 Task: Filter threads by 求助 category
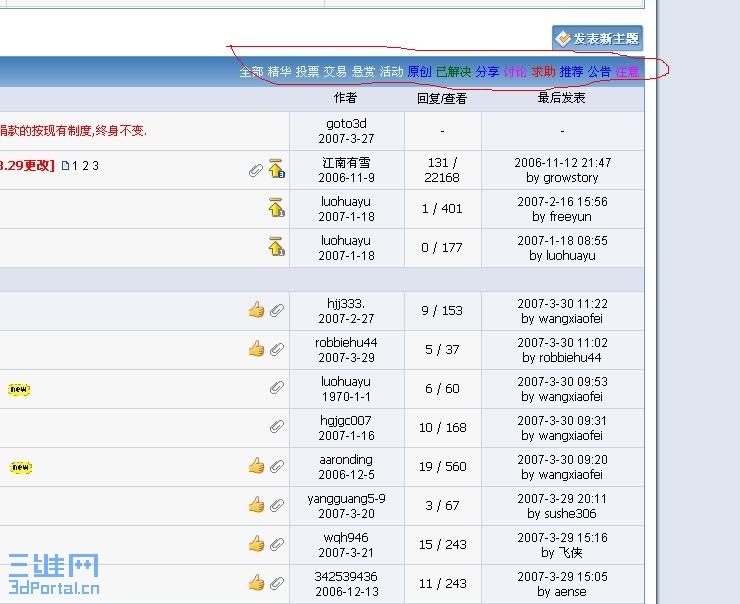543,72
